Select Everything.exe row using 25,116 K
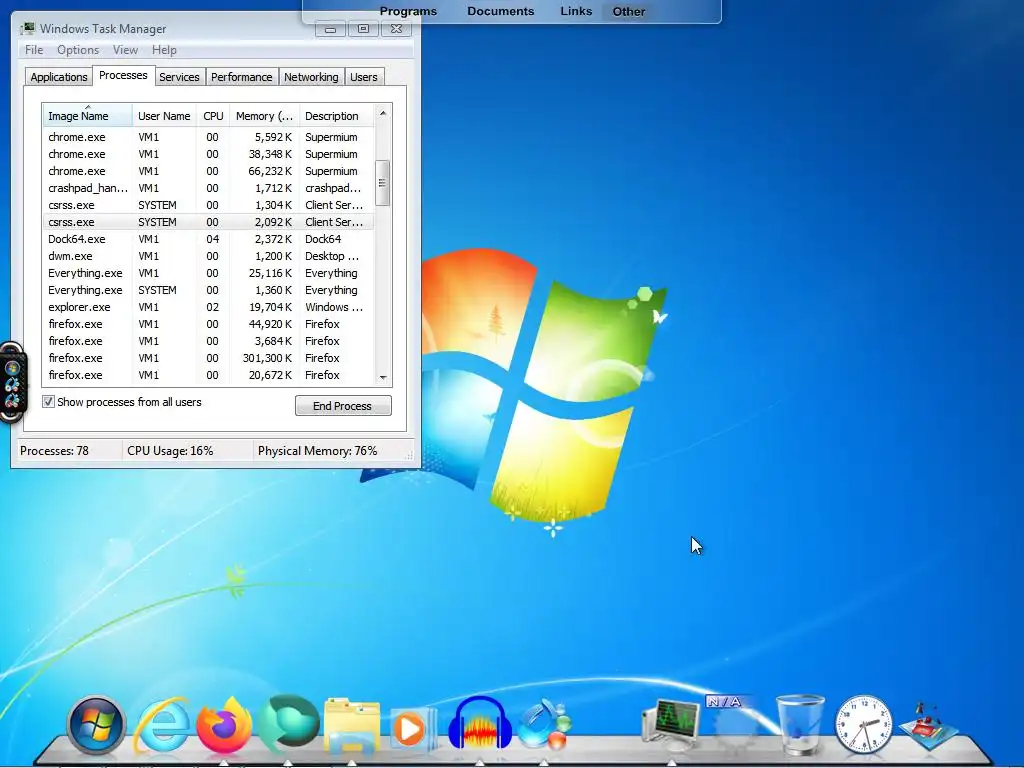 coord(208,273)
